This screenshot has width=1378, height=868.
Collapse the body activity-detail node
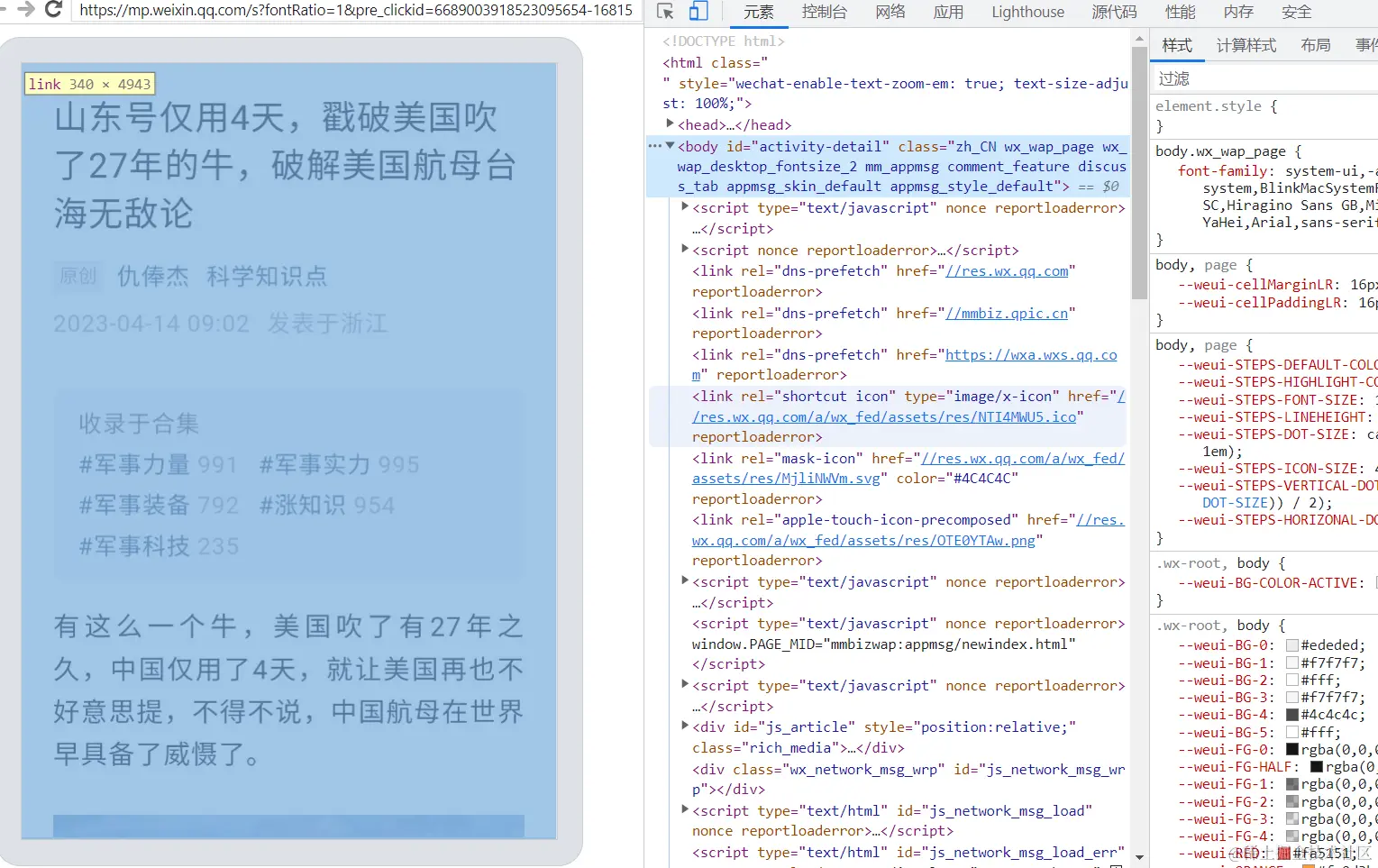point(670,145)
